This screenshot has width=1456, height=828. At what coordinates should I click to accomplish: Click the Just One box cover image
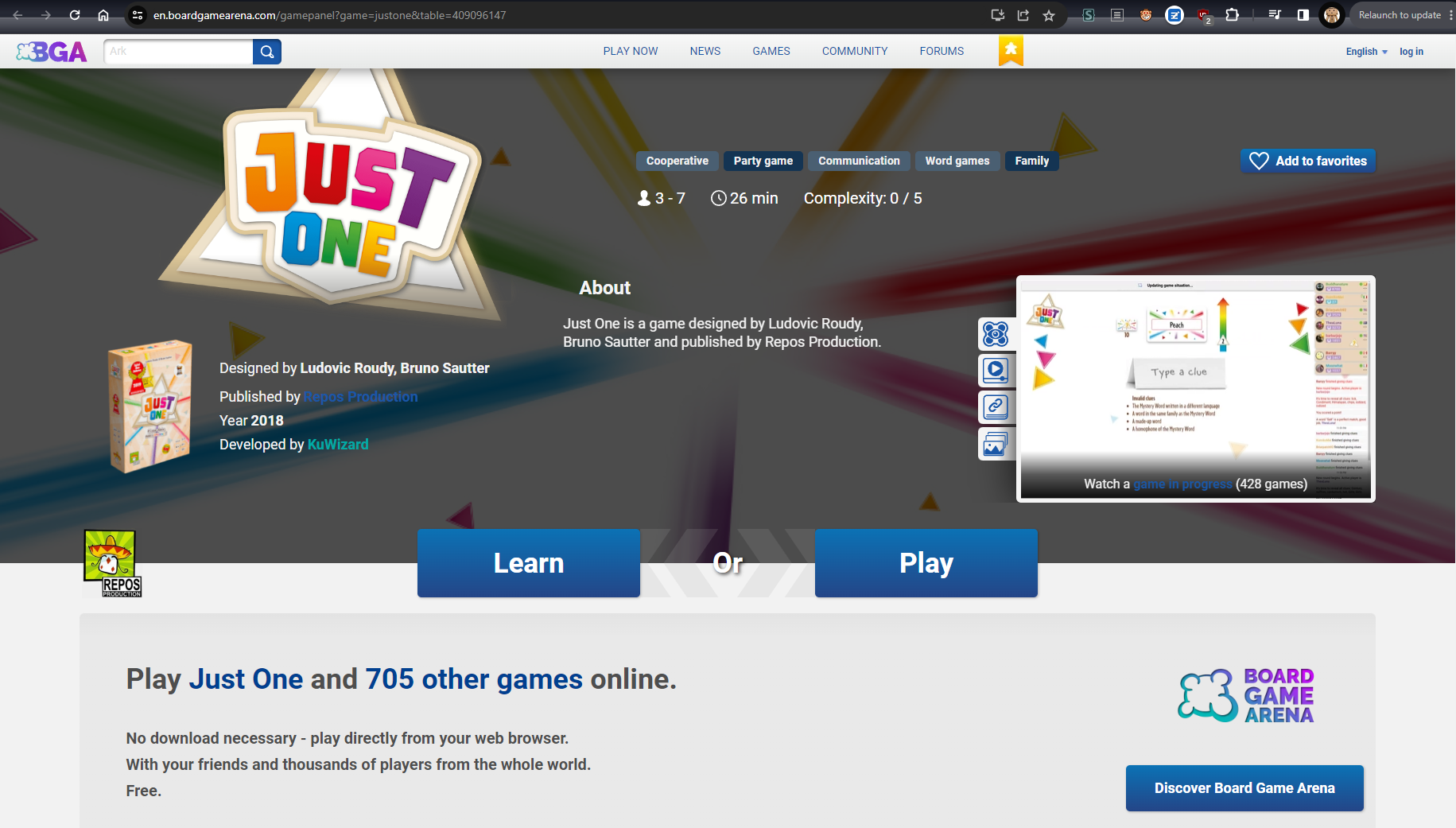point(150,406)
